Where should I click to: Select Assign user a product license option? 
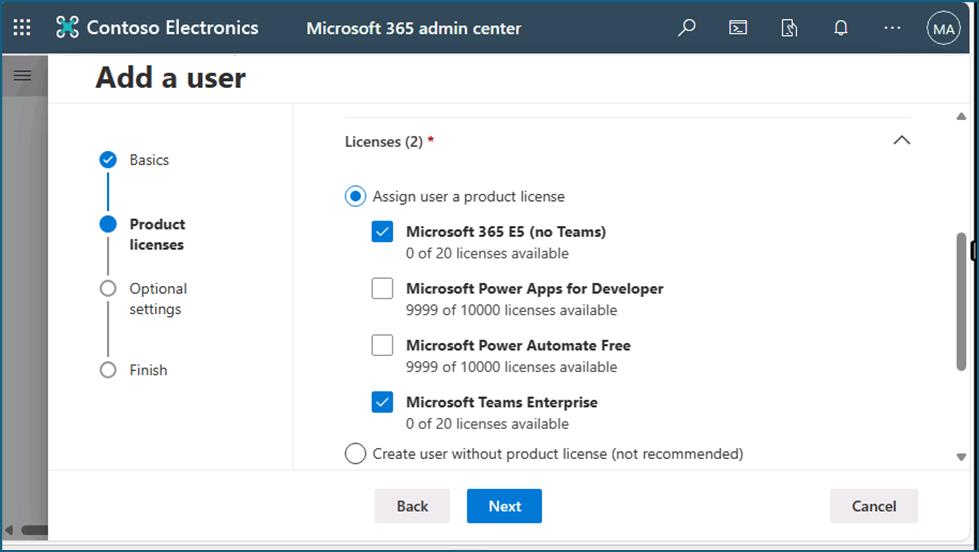(355, 197)
